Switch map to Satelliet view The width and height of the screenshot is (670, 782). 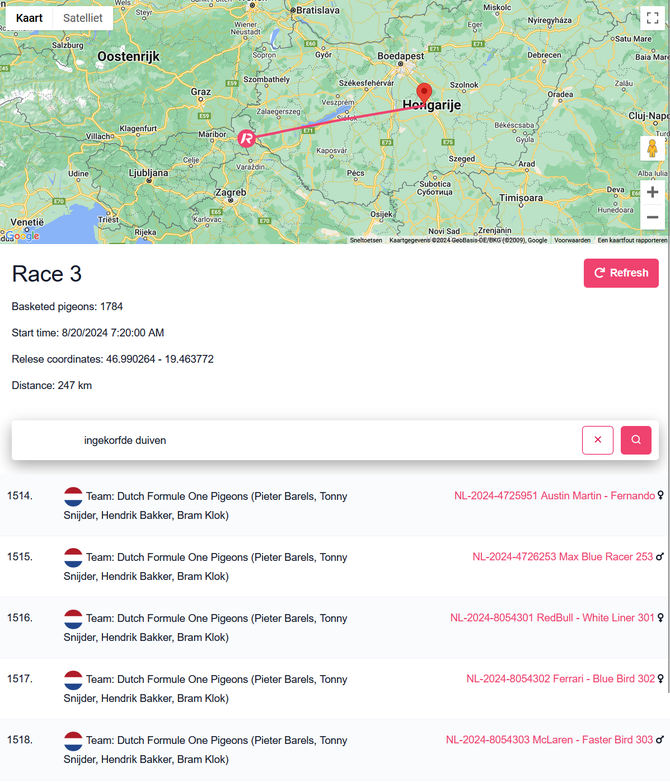83,18
